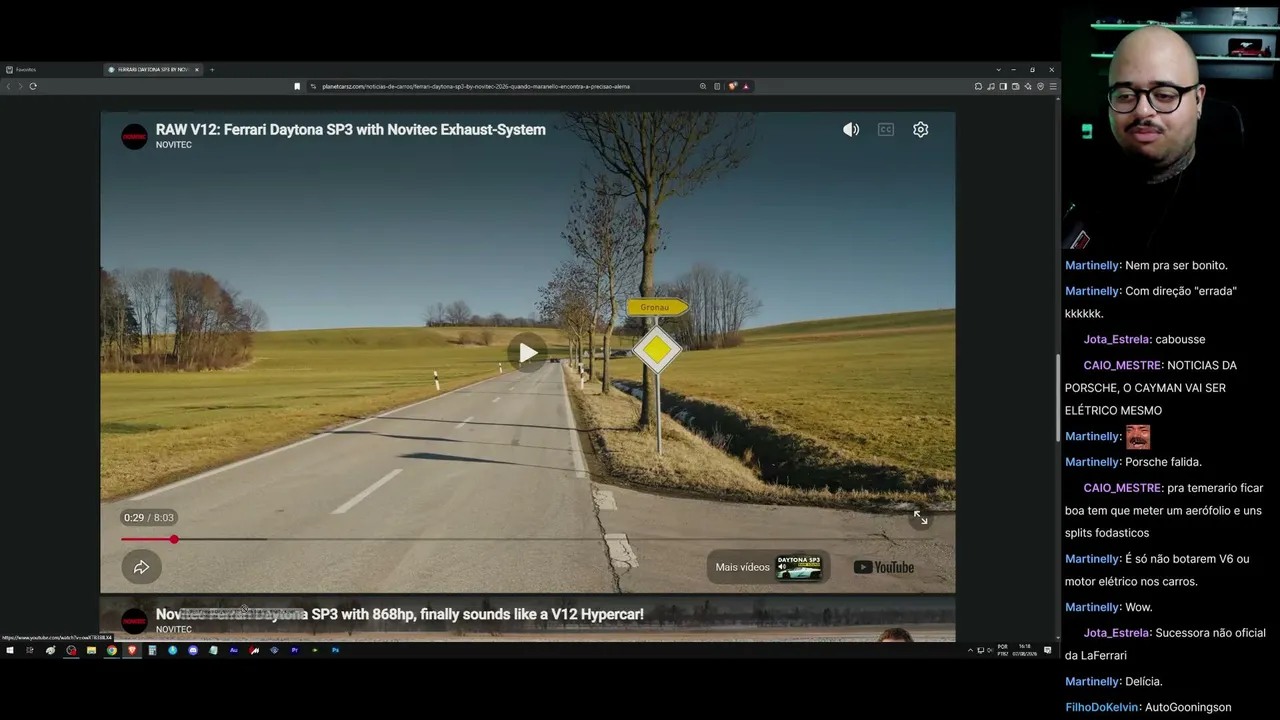Click the video timestamp '0:29 / 8:03'
This screenshot has height=720, width=1280.
pos(149,518)
